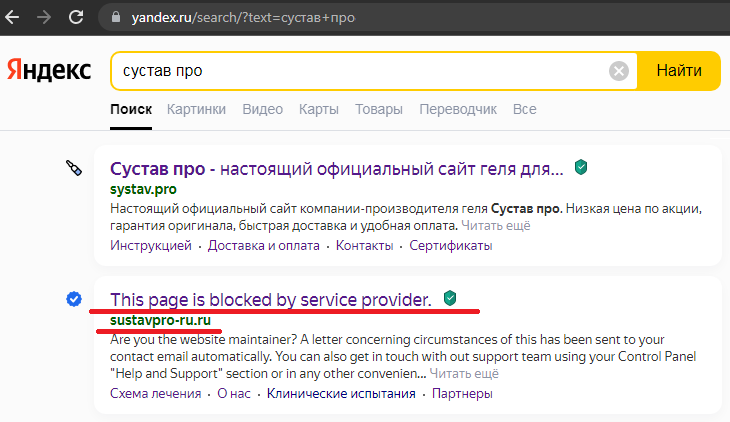This screenshot has height=422, width=730.
Task: Open the О нас sitelink
Action: (234, 394)
